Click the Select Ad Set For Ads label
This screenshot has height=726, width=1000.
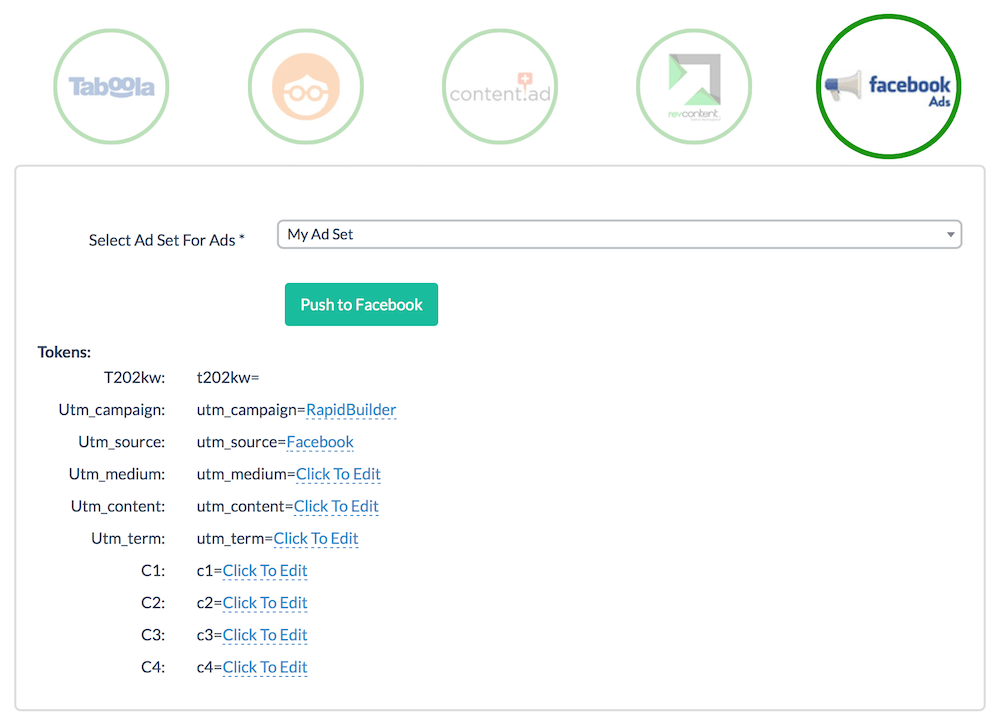166,241
